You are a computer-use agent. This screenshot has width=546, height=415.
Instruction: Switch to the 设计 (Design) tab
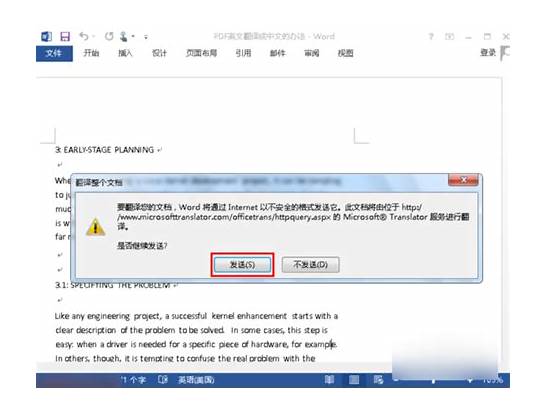click(159, 53)
